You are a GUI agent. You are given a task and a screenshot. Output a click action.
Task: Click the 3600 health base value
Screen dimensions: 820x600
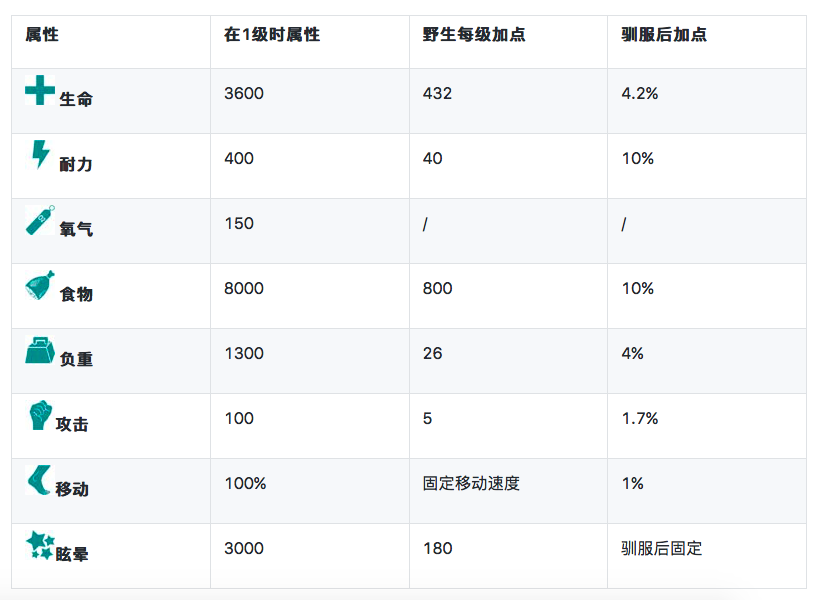pos(244,94)
